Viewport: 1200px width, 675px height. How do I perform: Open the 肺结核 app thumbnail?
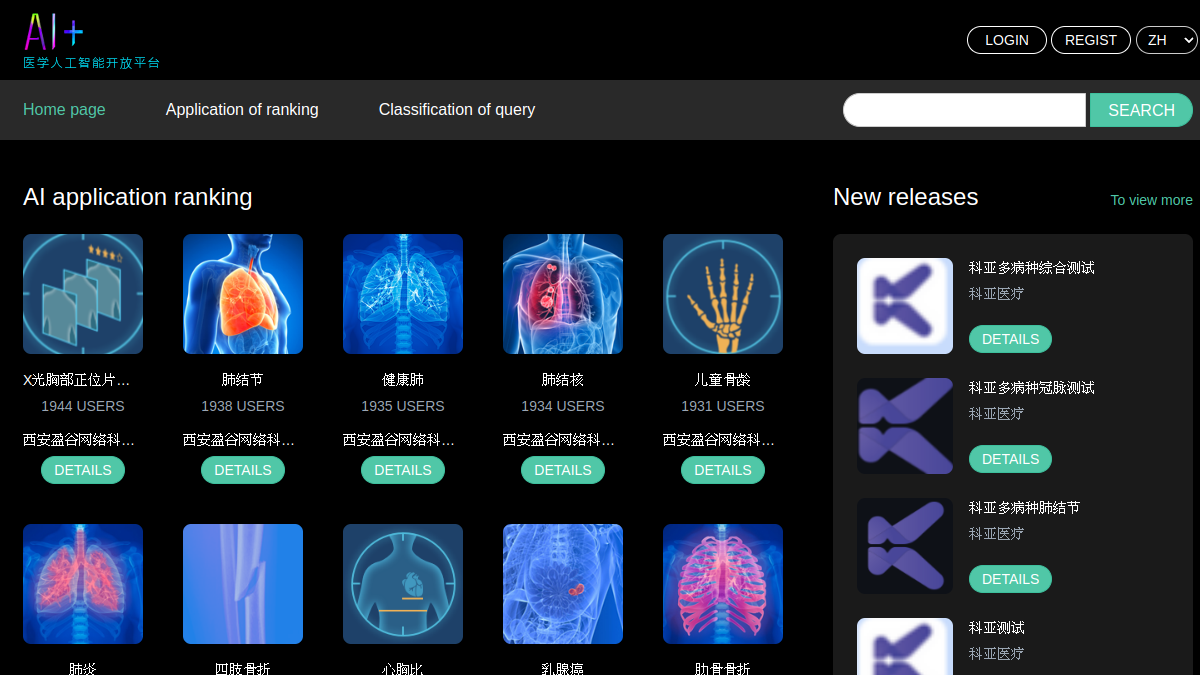563,294
